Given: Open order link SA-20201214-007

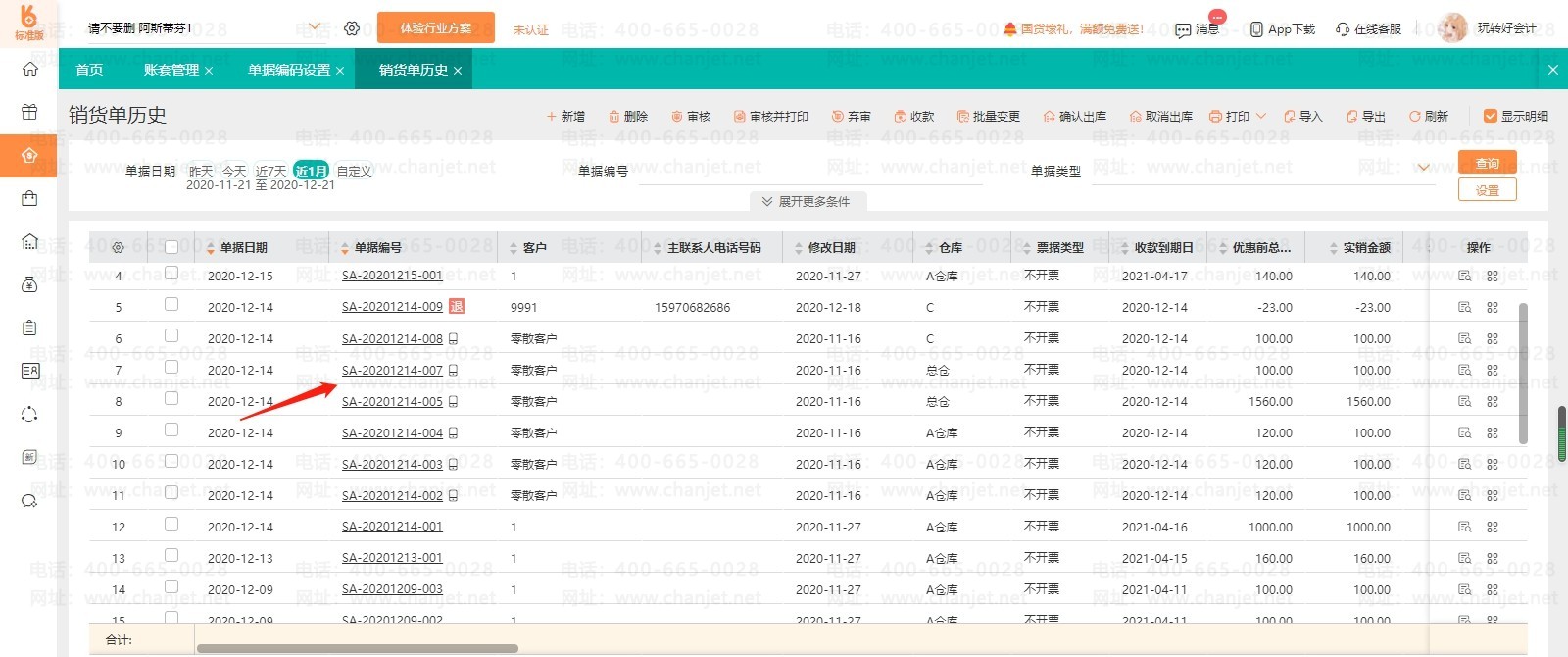Looking at the screenshot, I should [x=392, y=371].
